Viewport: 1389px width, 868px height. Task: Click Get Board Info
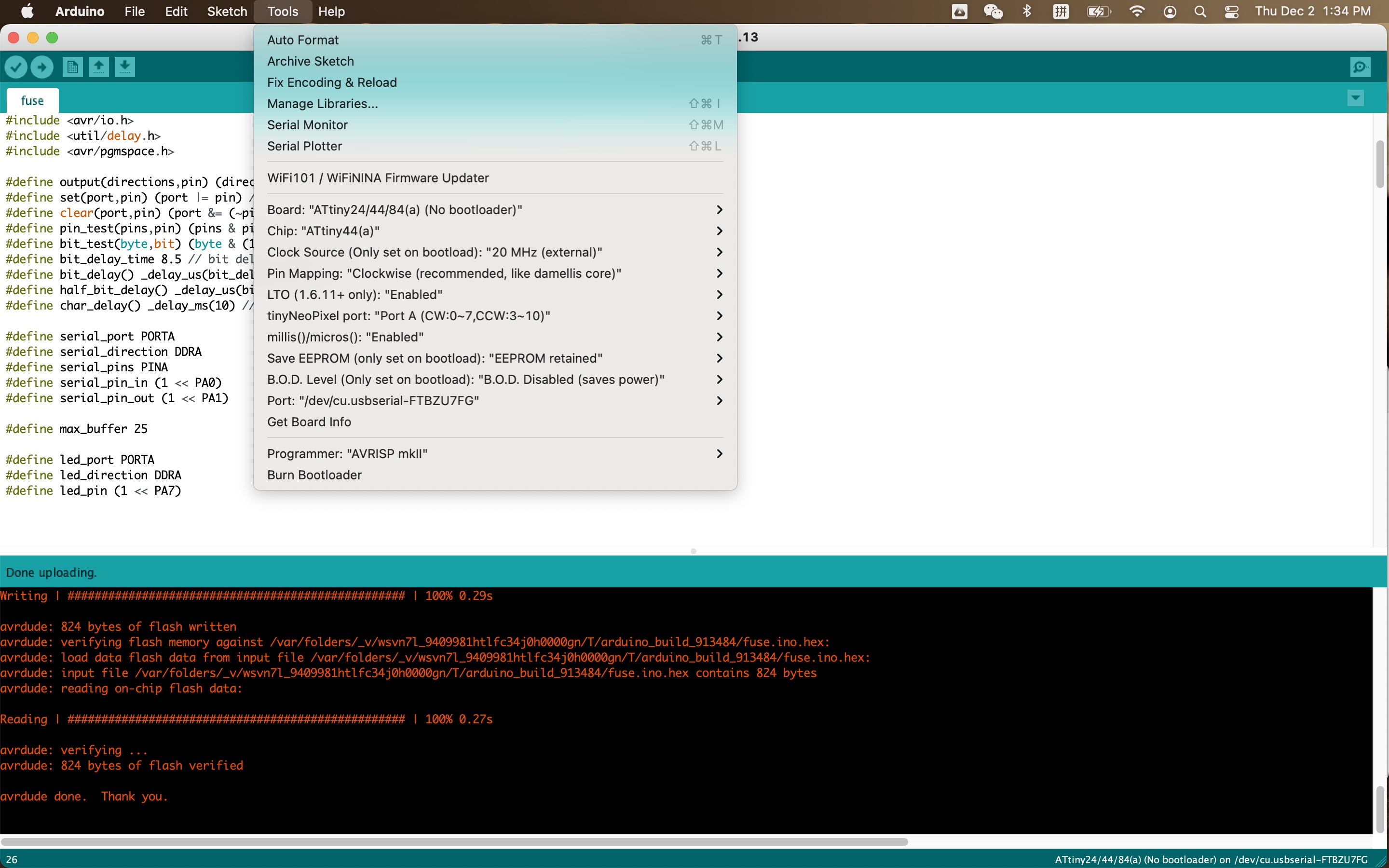495,422
